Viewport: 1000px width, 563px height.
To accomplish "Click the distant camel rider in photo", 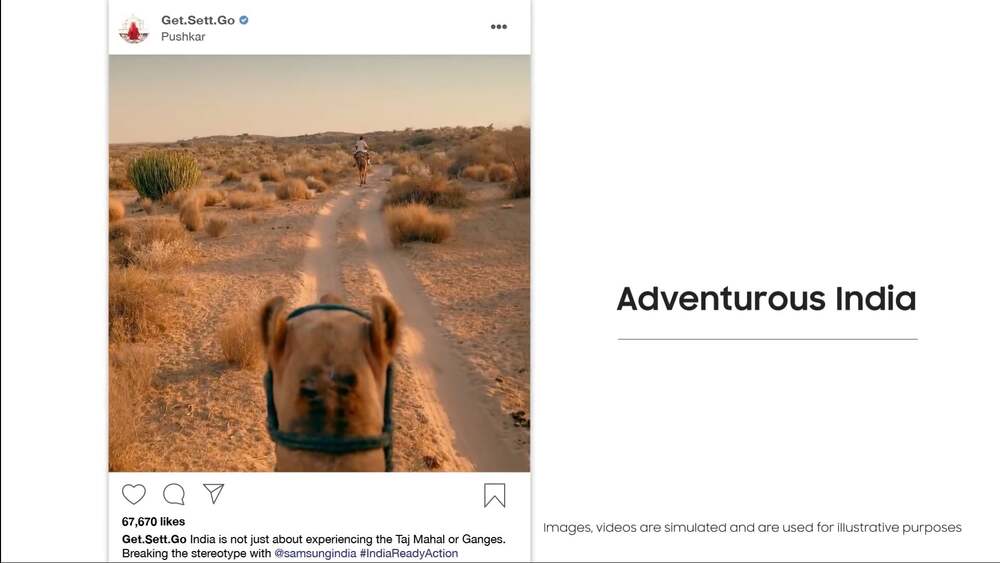I will tap(362, 159).
